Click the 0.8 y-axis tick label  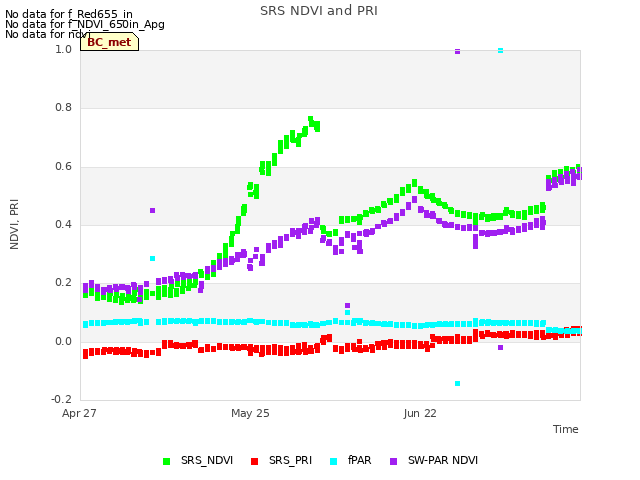pos(63,107)
